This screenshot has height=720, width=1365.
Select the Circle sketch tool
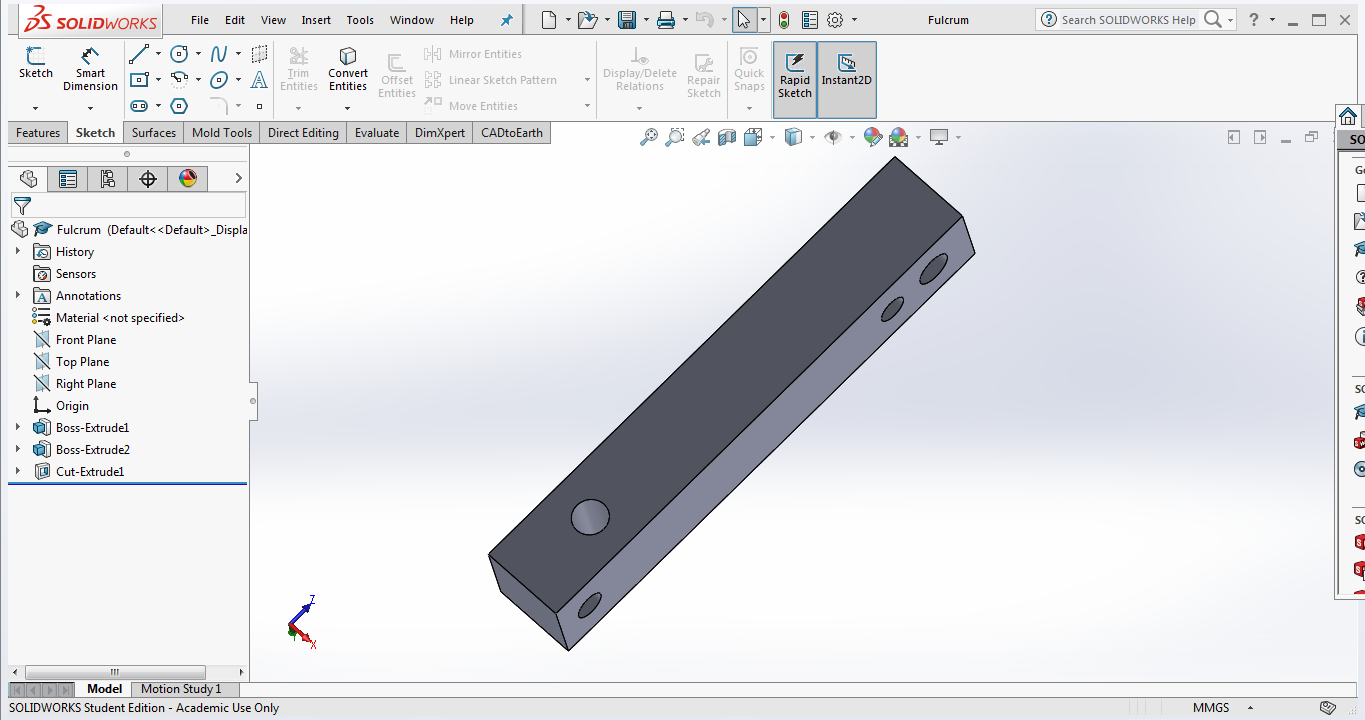180,54
